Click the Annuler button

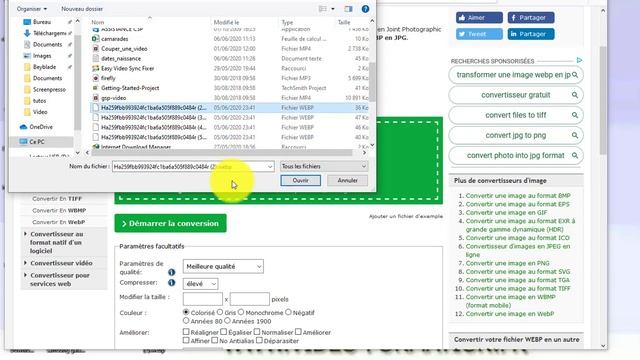pos(347,180)
